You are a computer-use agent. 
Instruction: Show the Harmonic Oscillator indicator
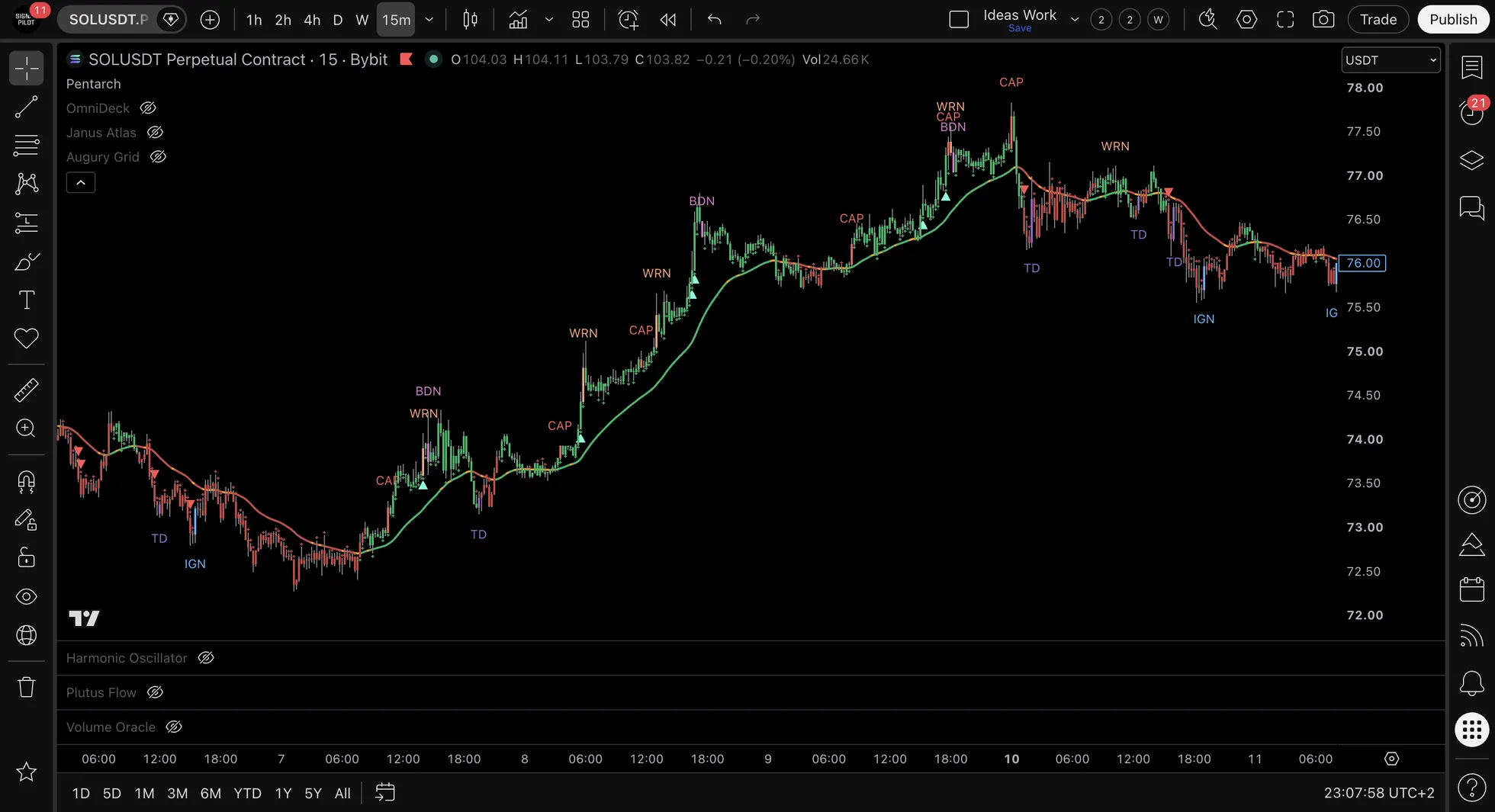(206, 658)
